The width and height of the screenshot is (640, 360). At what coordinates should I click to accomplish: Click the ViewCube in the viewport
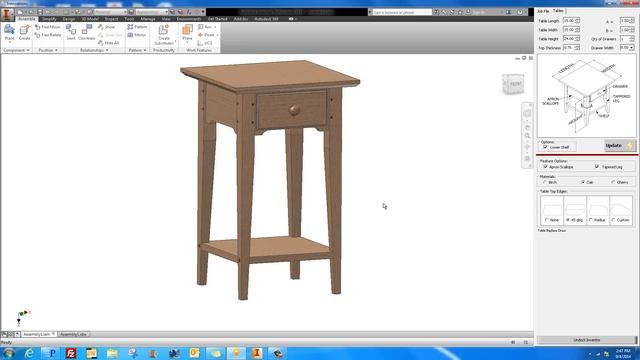(x=513, y=84)
